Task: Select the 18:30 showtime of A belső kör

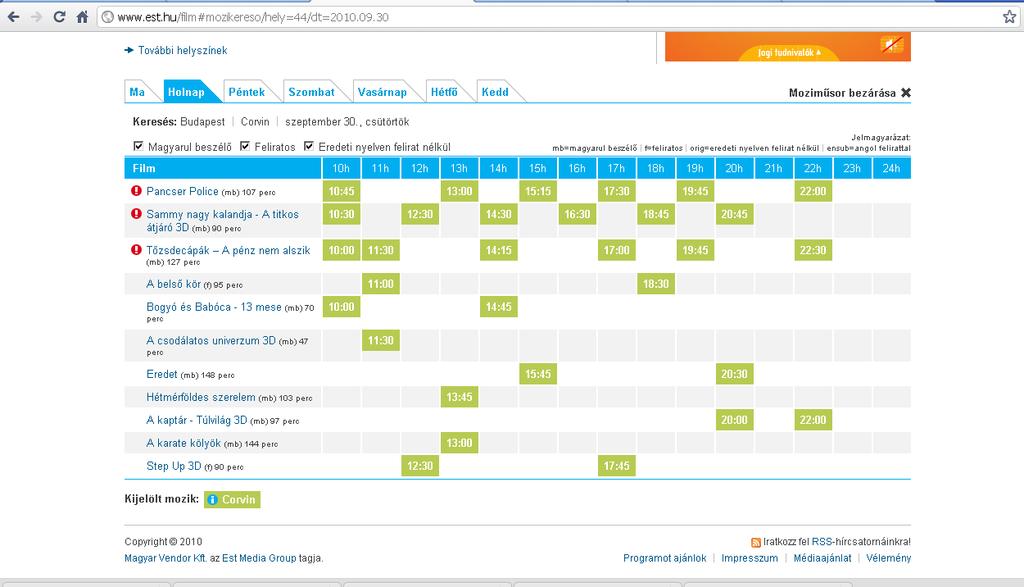Action: click(x=656, y=284)
